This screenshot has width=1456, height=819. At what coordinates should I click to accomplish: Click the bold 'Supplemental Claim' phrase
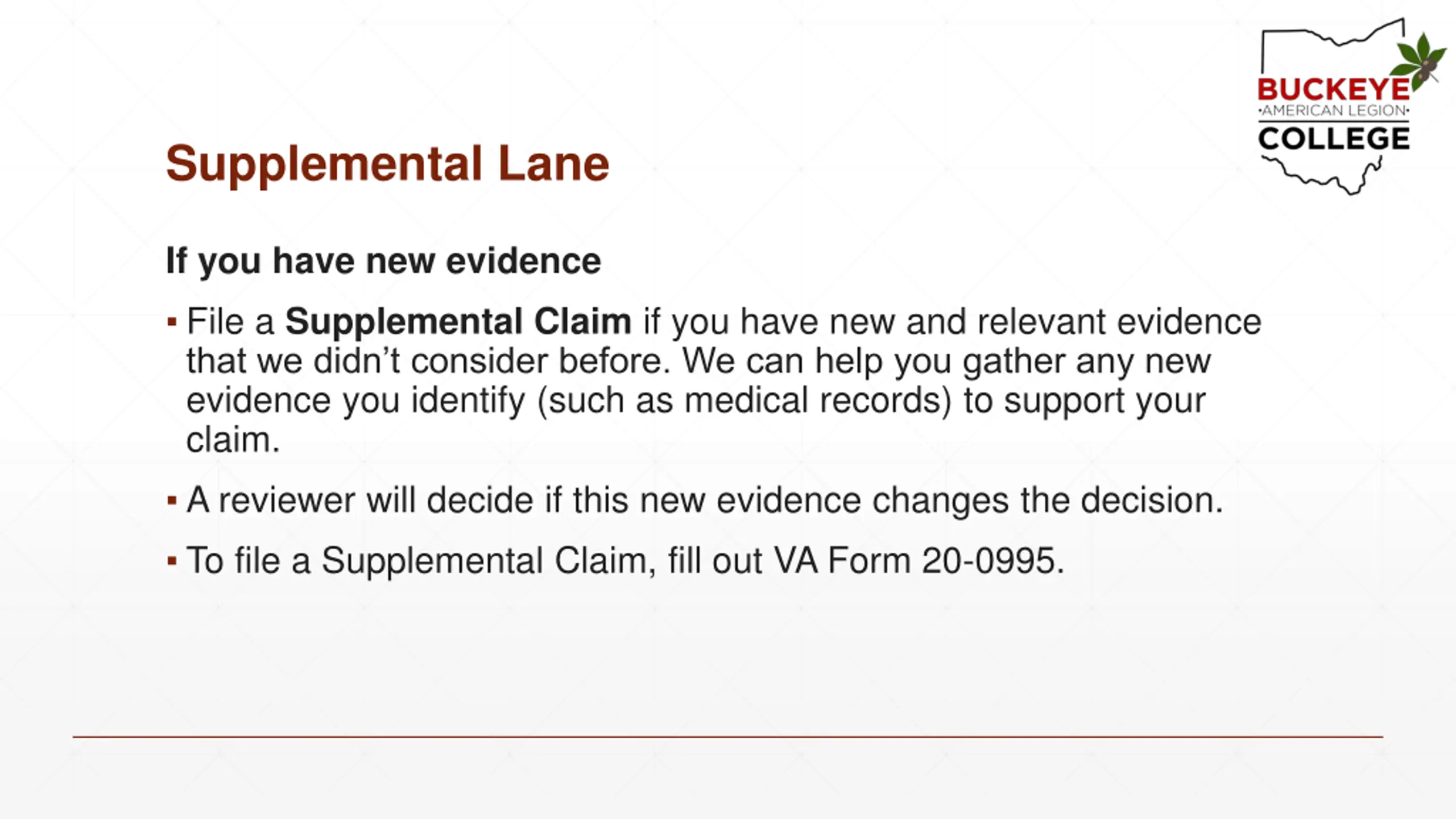point(458,321)
